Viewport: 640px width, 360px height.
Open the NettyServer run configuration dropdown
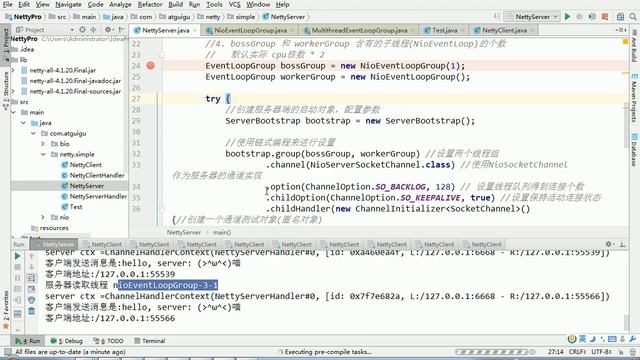pyautogui.click(x=532, y=17)
